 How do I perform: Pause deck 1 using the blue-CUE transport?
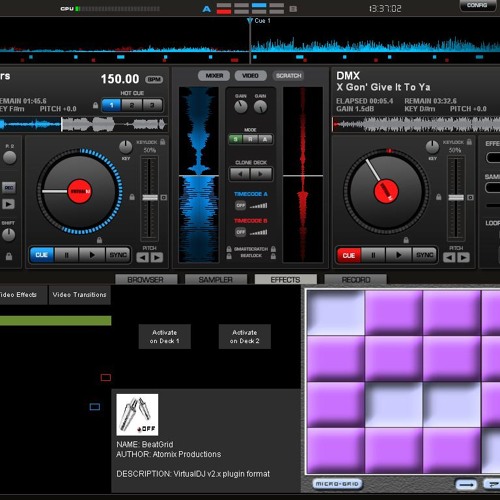pyautogui.click(x=66, y=255)
